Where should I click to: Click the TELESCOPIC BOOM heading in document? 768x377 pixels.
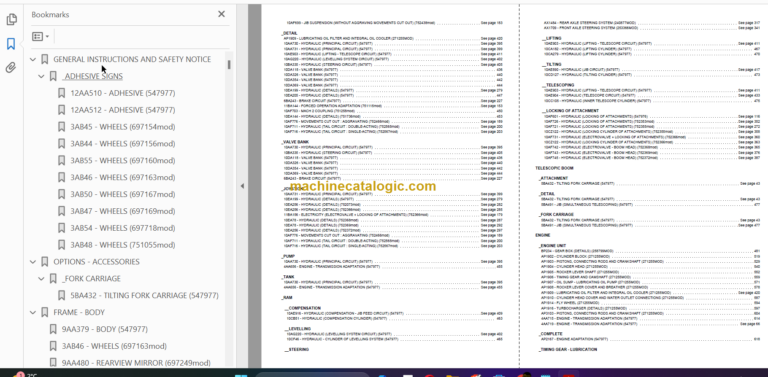click(554, 168)
